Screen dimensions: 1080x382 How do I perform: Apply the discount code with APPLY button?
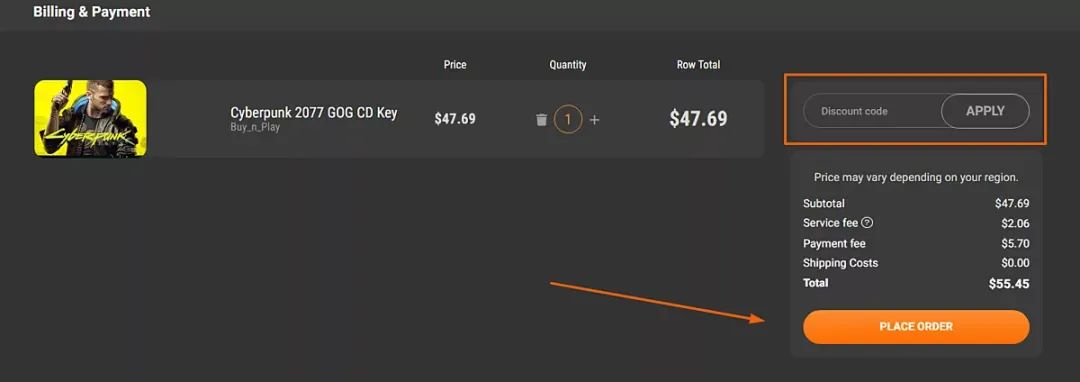[985, 111]
